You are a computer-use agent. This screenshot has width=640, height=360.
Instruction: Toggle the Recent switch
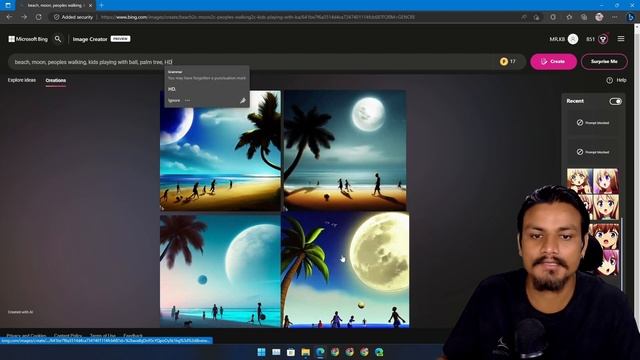click(x=616, y=101)
